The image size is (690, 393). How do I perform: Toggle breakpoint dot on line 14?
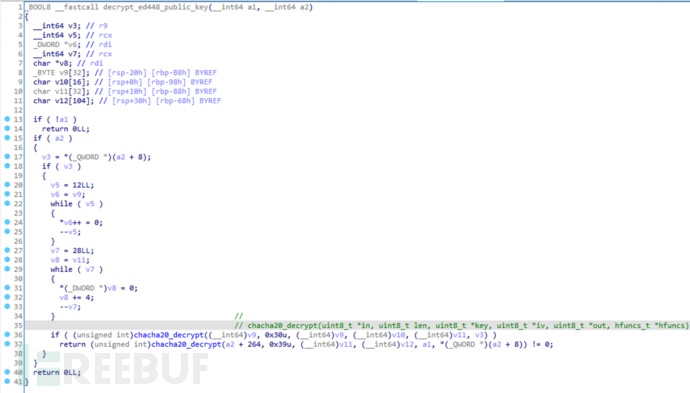[x=7, y=128]
